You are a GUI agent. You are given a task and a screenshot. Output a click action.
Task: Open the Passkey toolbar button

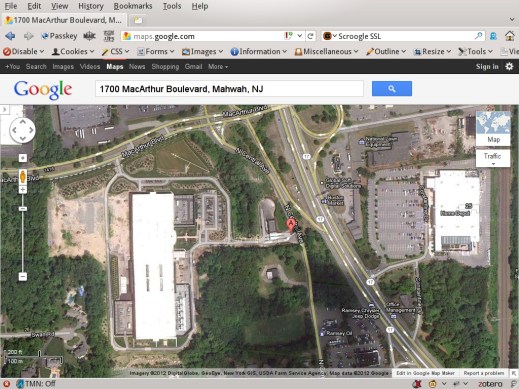tap(59, 36)
